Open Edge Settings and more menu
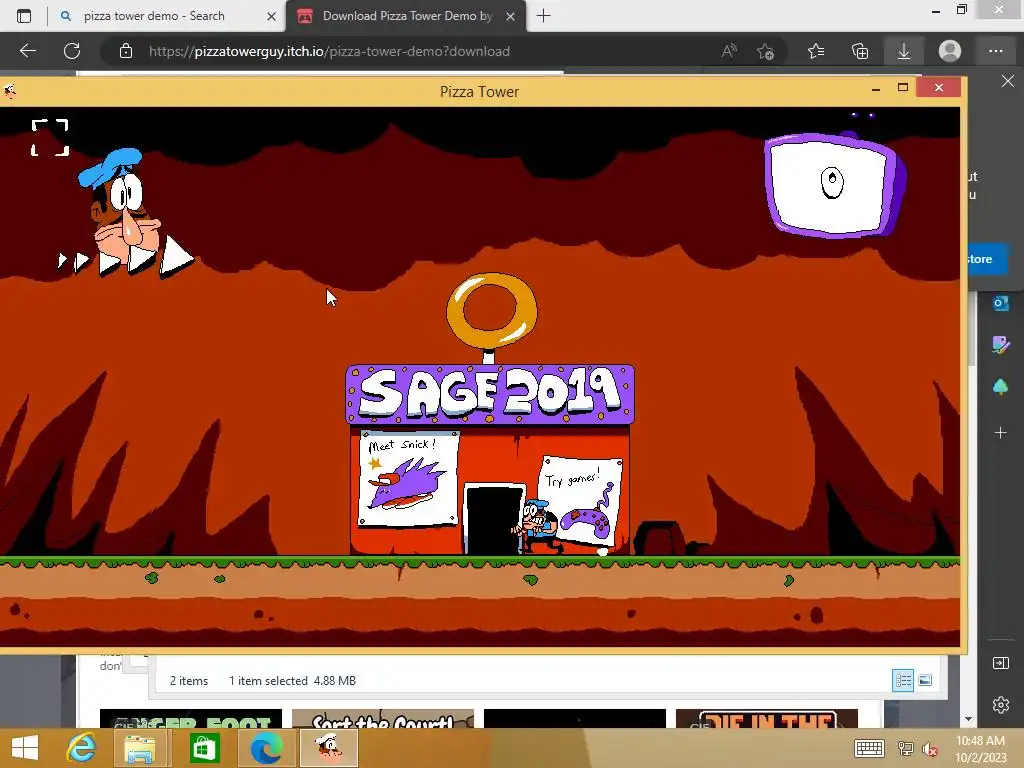This screenshot has height=768, width=1024. [995, 51]
